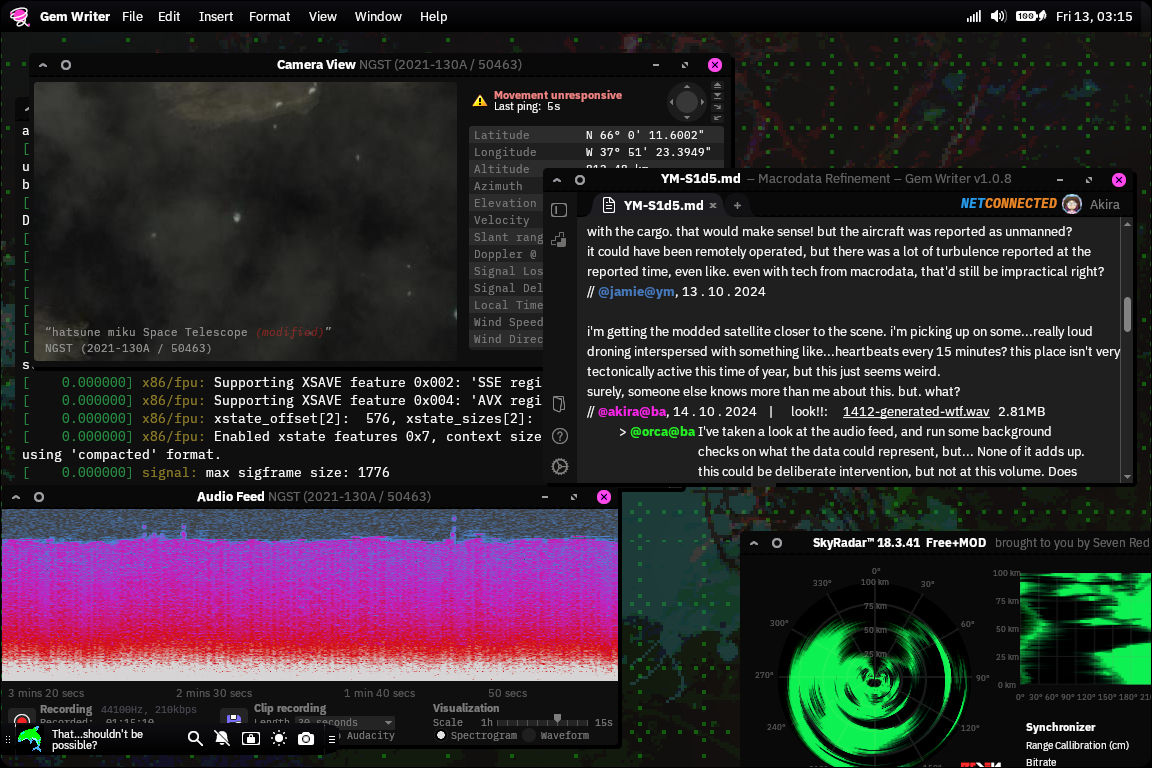Image resolution: width=1152 pixels, height=768 pixels.
Task: Mute notifications with the crossed bell icon
Action: [222, 739]
